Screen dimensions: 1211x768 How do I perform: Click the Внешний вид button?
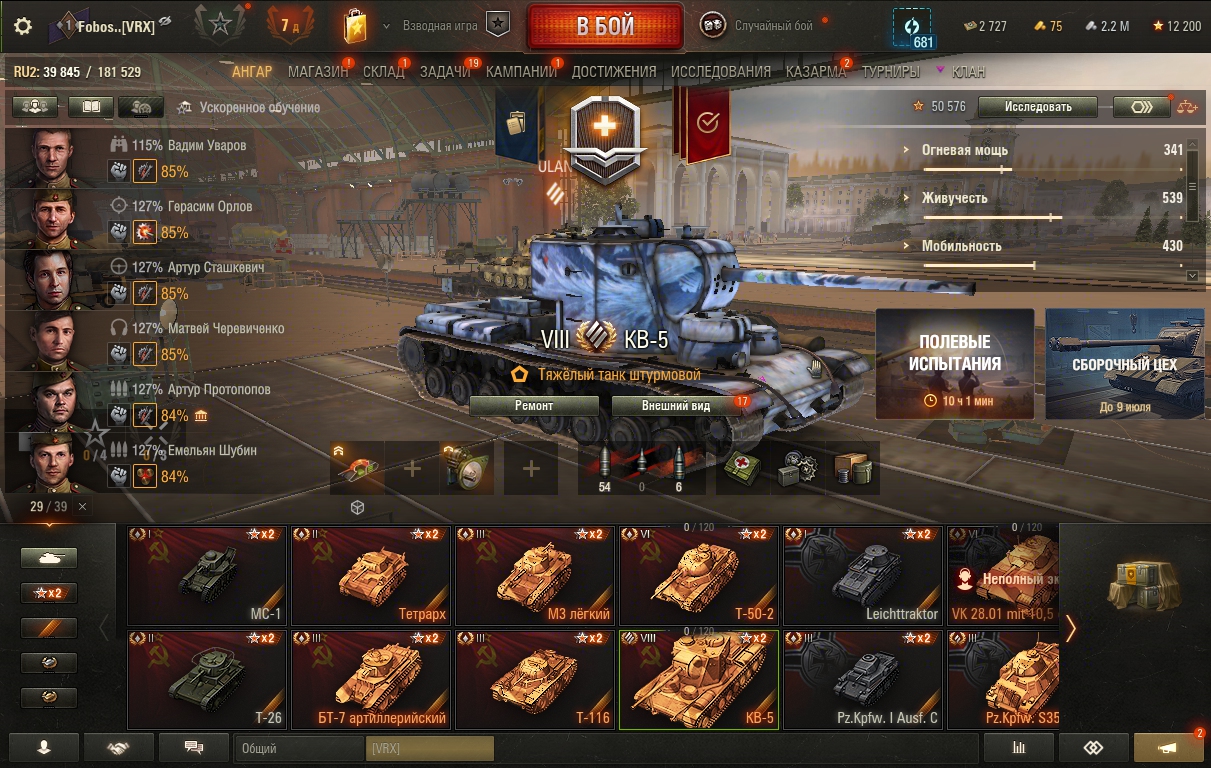pos(676,406)
